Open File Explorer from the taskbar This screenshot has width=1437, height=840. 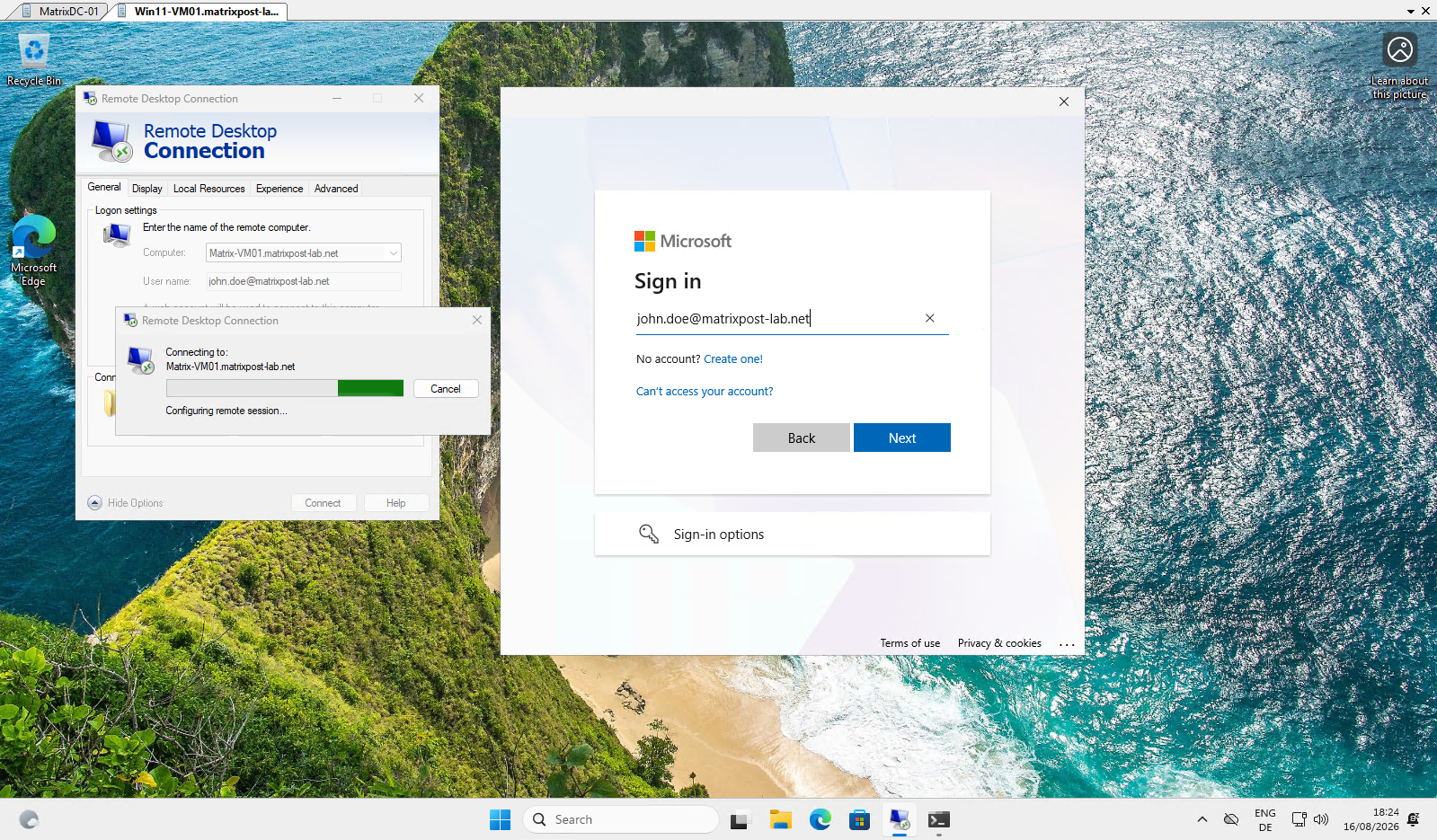[780, 819]
